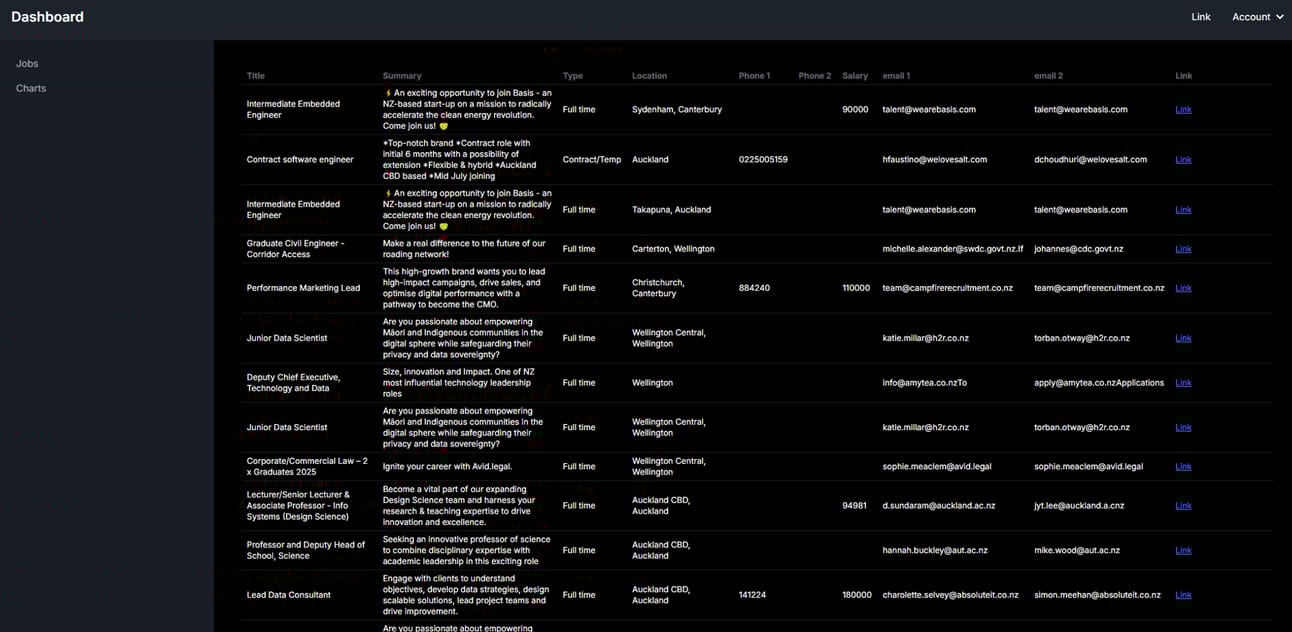Select the salary value 90000

coord(855,110)
